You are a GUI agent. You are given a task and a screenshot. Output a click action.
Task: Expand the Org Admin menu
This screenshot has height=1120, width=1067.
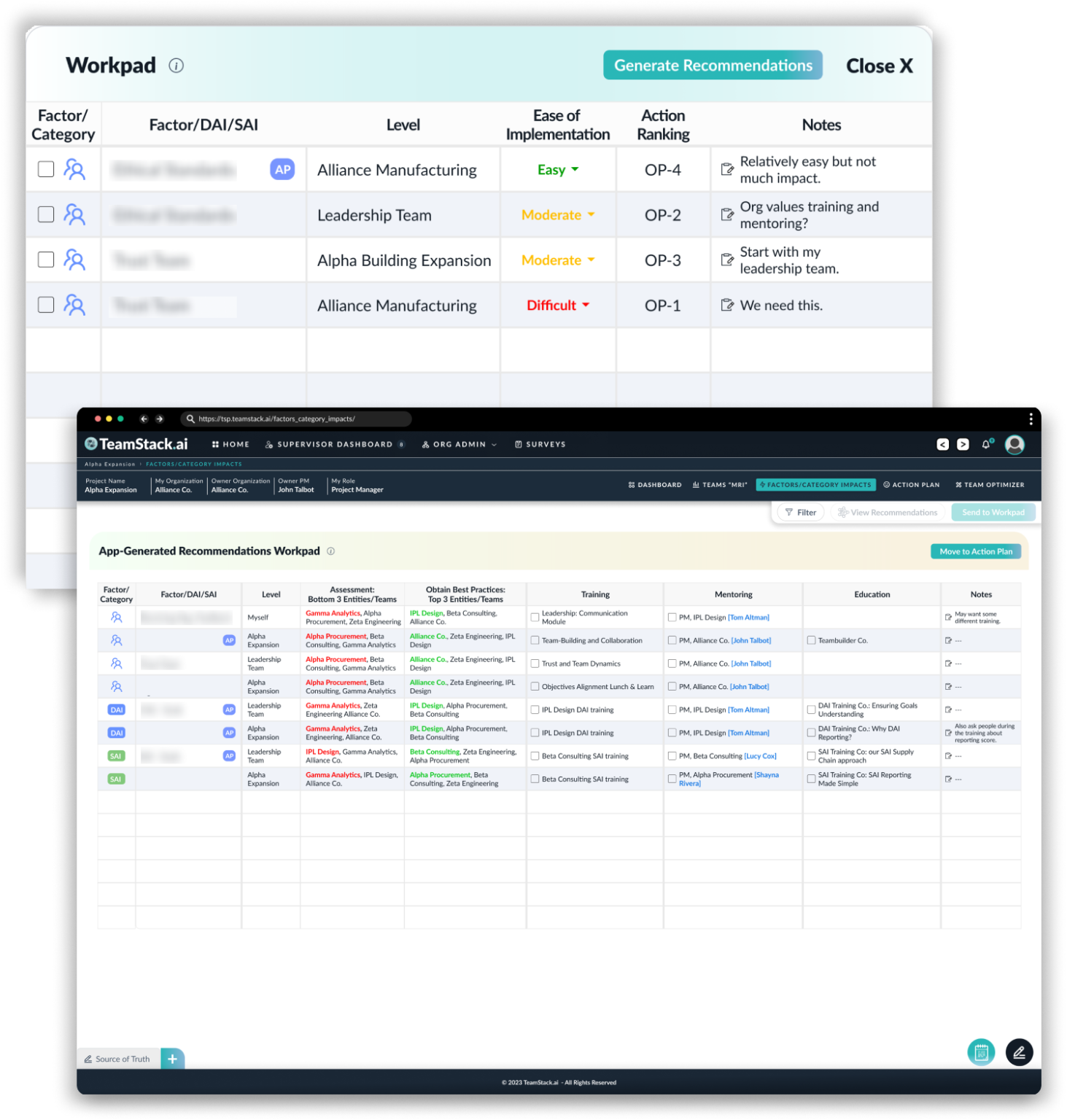click(x=459, y=444)
